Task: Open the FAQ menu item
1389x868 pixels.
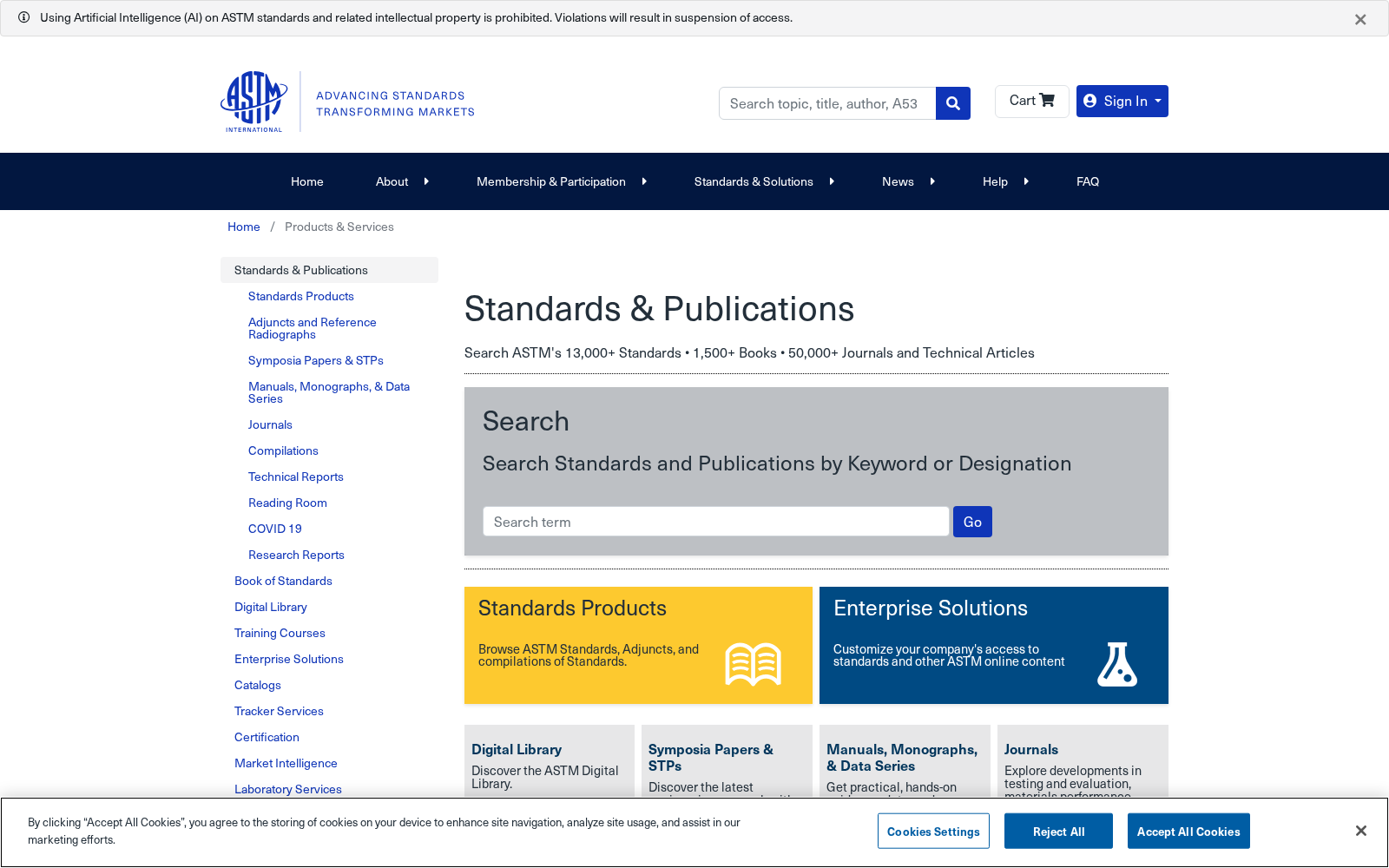Action: [1088, 181]
